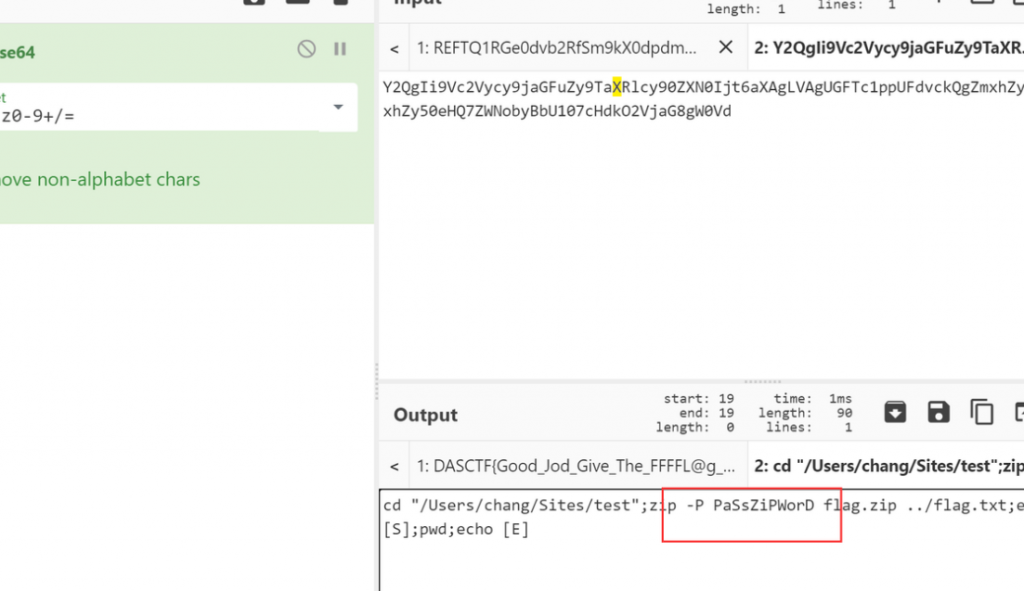
Task: Save output to file floppy icon
Action: [x=938, y=412]
